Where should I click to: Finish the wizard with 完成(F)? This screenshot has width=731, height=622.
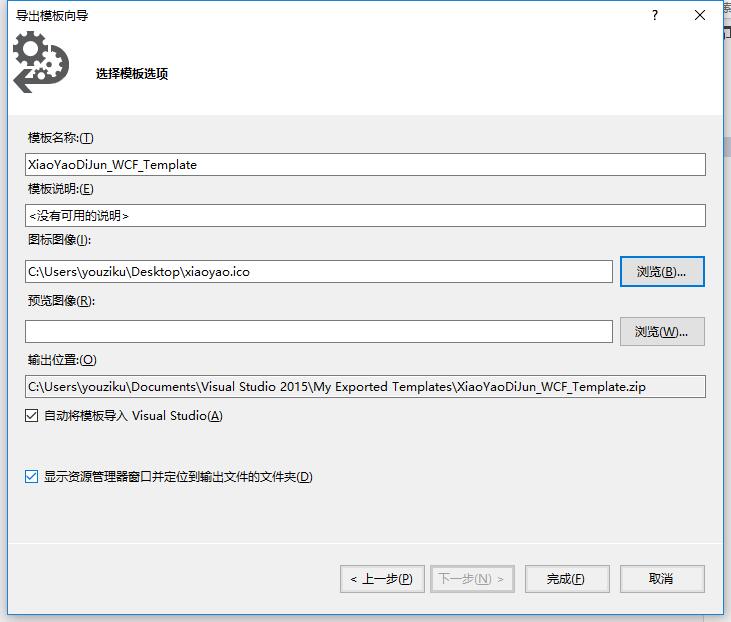click(x=567, y=579)
